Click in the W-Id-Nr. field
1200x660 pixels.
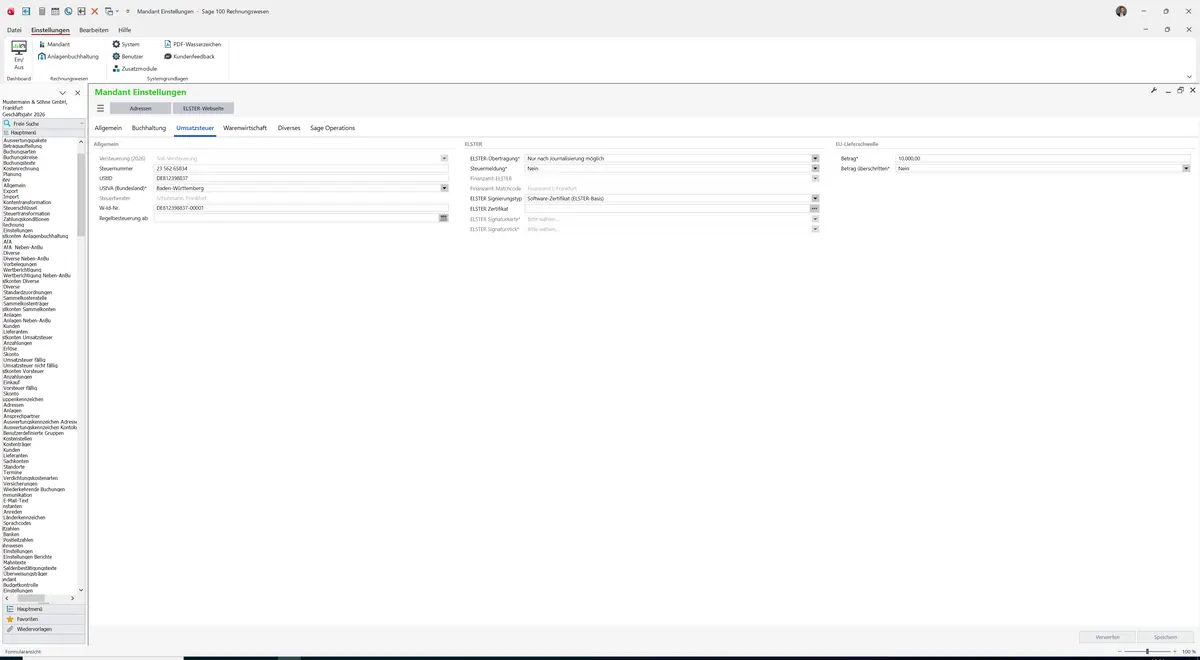[x=301, y=208]
